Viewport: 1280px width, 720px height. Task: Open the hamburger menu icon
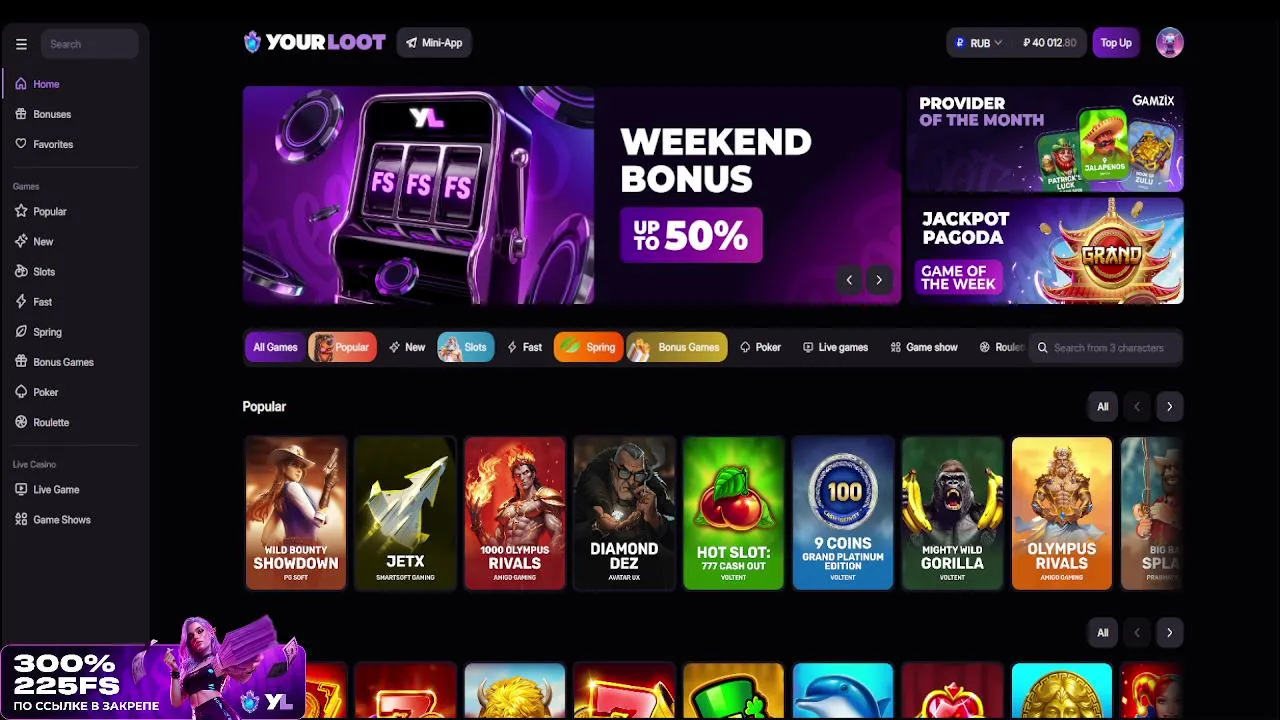point(21,44)
